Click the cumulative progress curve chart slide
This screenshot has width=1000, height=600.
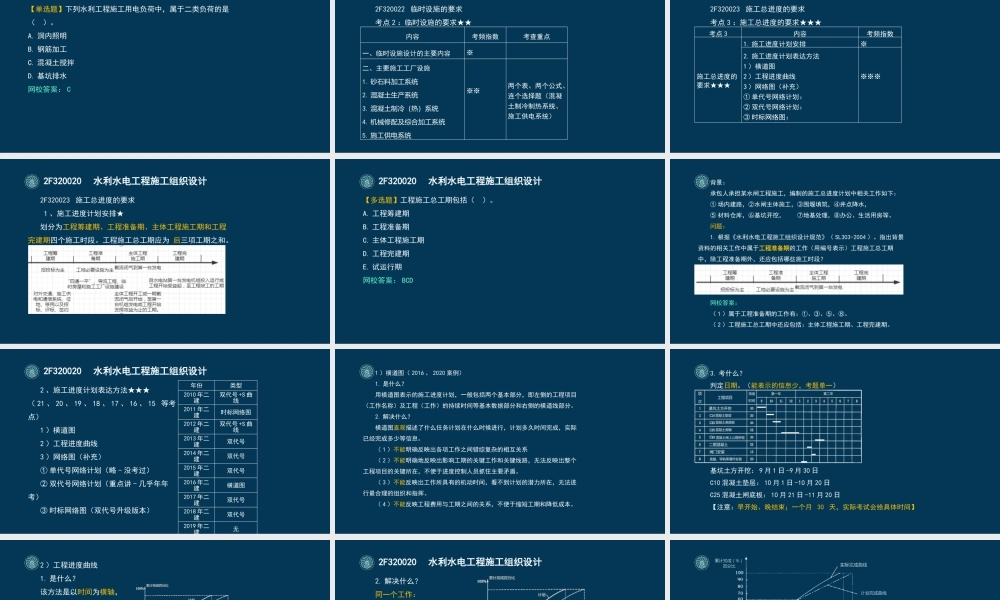click(834, 576)
